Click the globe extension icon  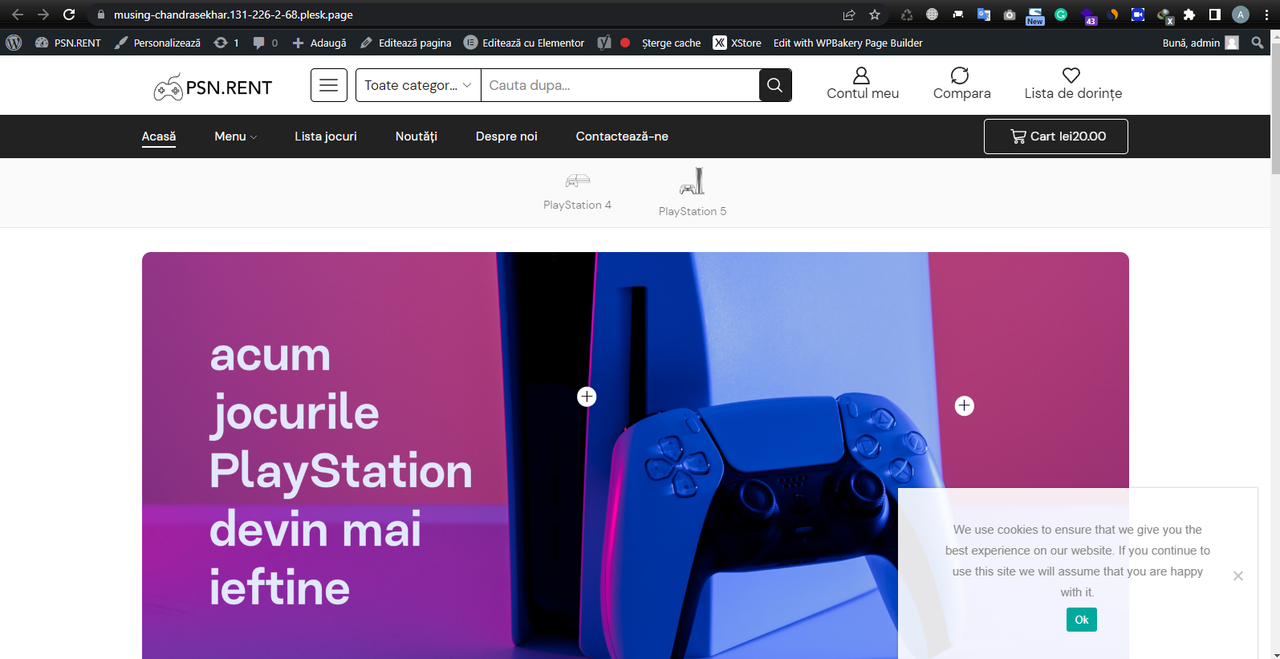932,15
